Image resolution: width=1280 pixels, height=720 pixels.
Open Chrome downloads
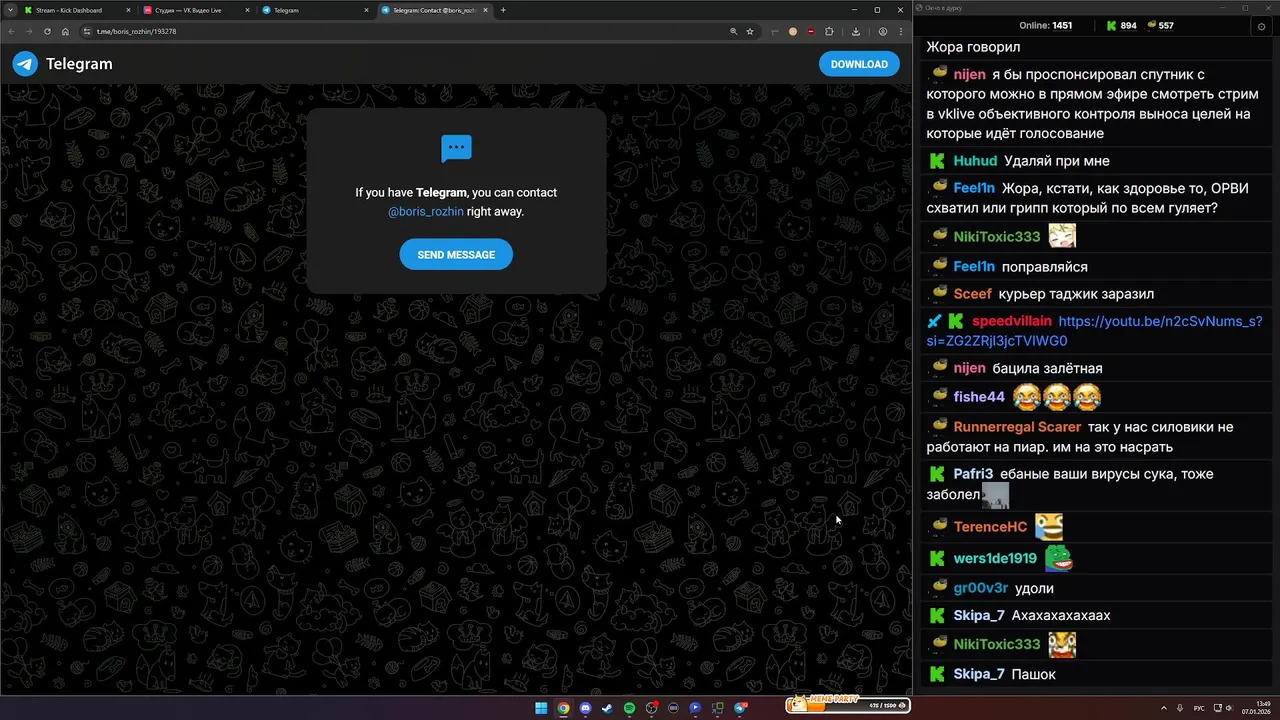tap(856, 31)
